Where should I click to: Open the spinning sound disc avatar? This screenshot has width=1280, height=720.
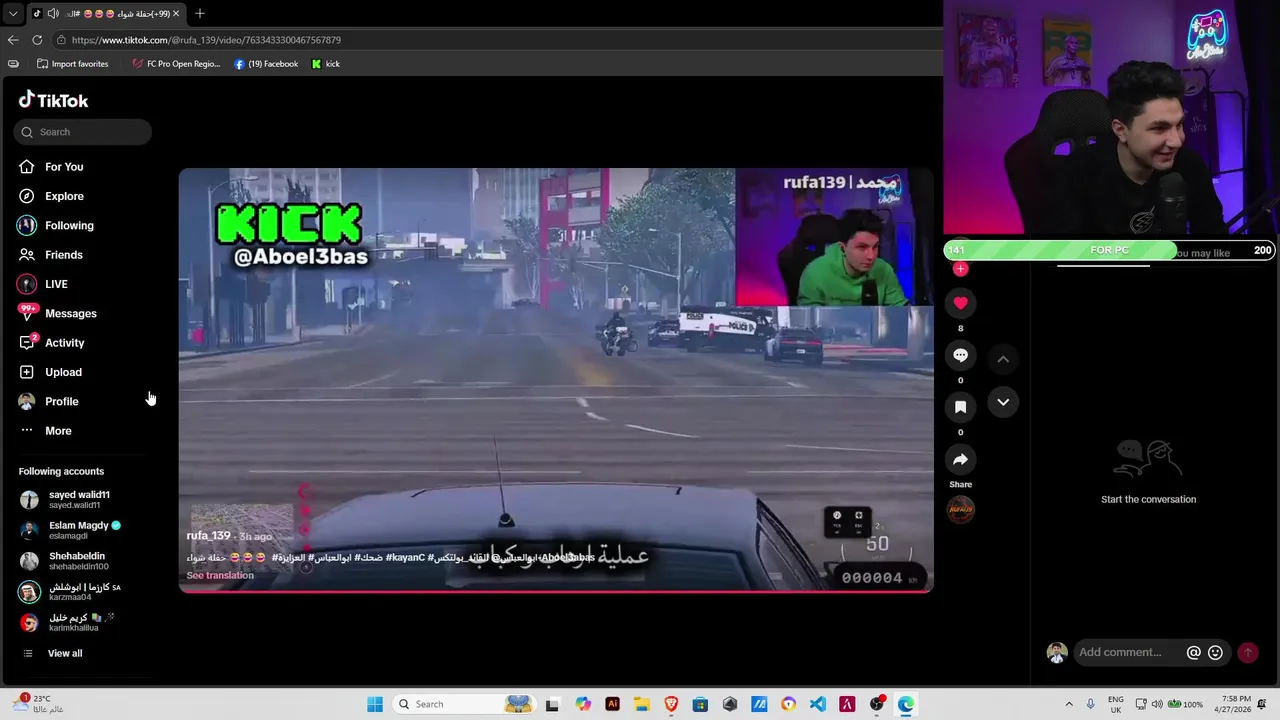[960, 509]
